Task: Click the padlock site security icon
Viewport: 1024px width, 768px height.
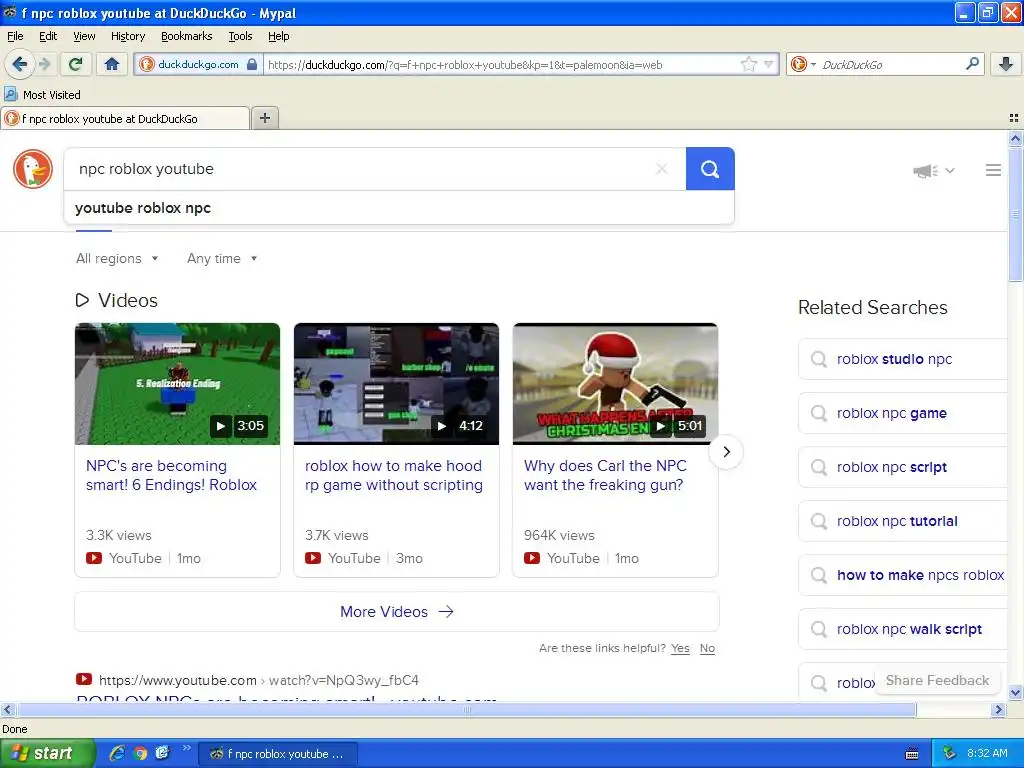Action: click(252, 64)
